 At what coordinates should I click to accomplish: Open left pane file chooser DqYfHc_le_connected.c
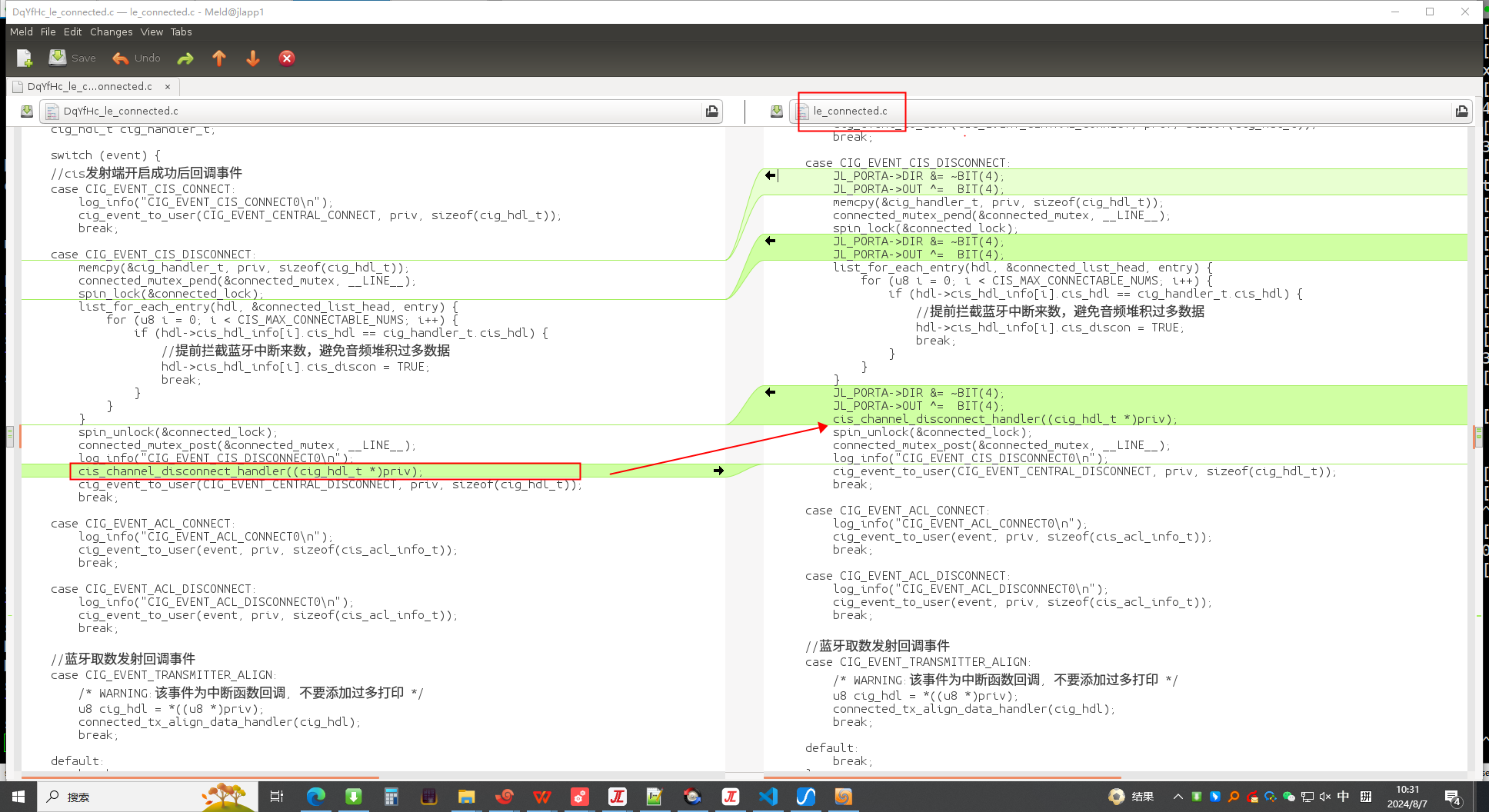coord(372,111)
